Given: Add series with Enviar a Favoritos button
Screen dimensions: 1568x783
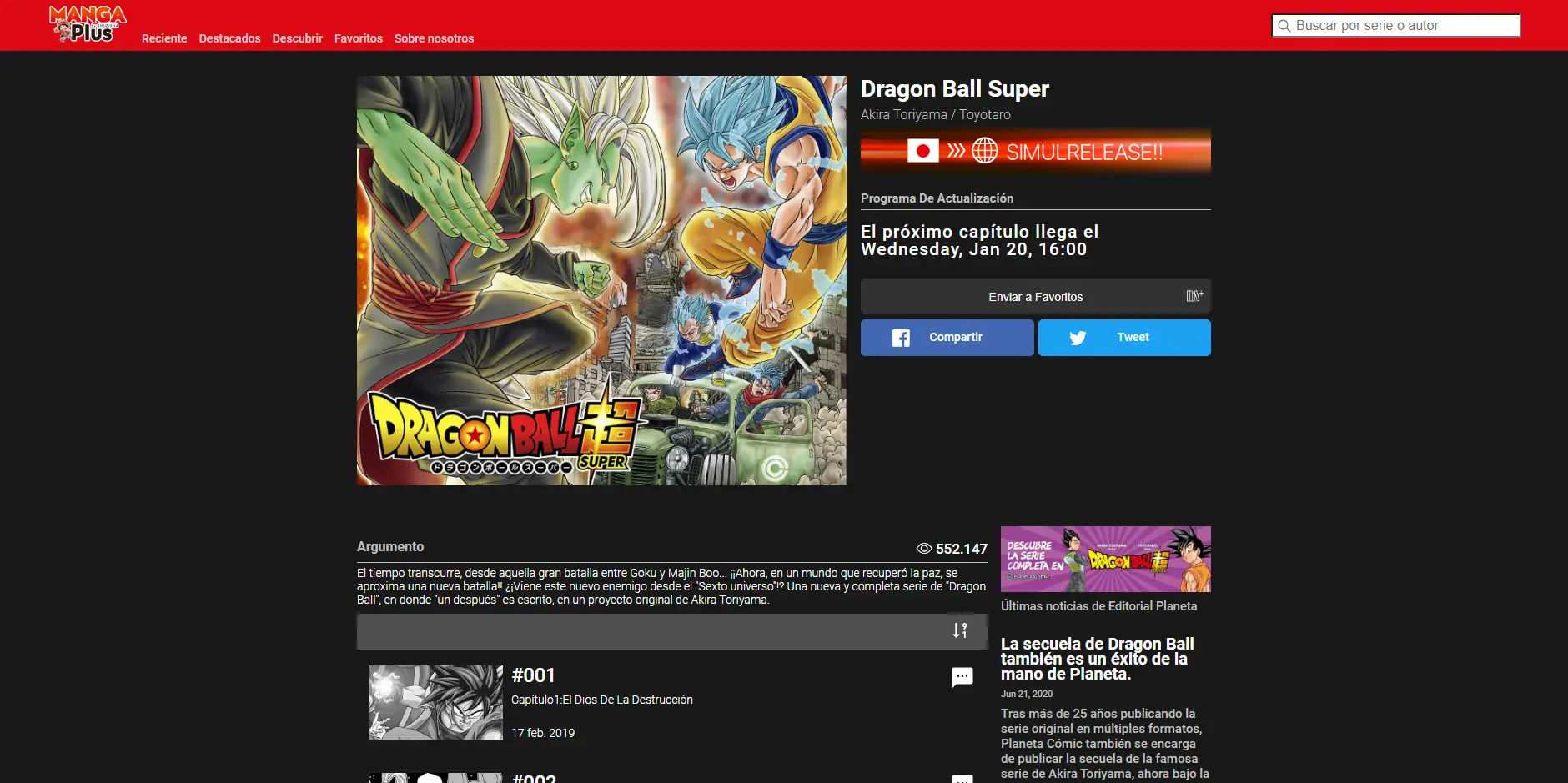Looking at the screenshot, I should (1036, 296).
